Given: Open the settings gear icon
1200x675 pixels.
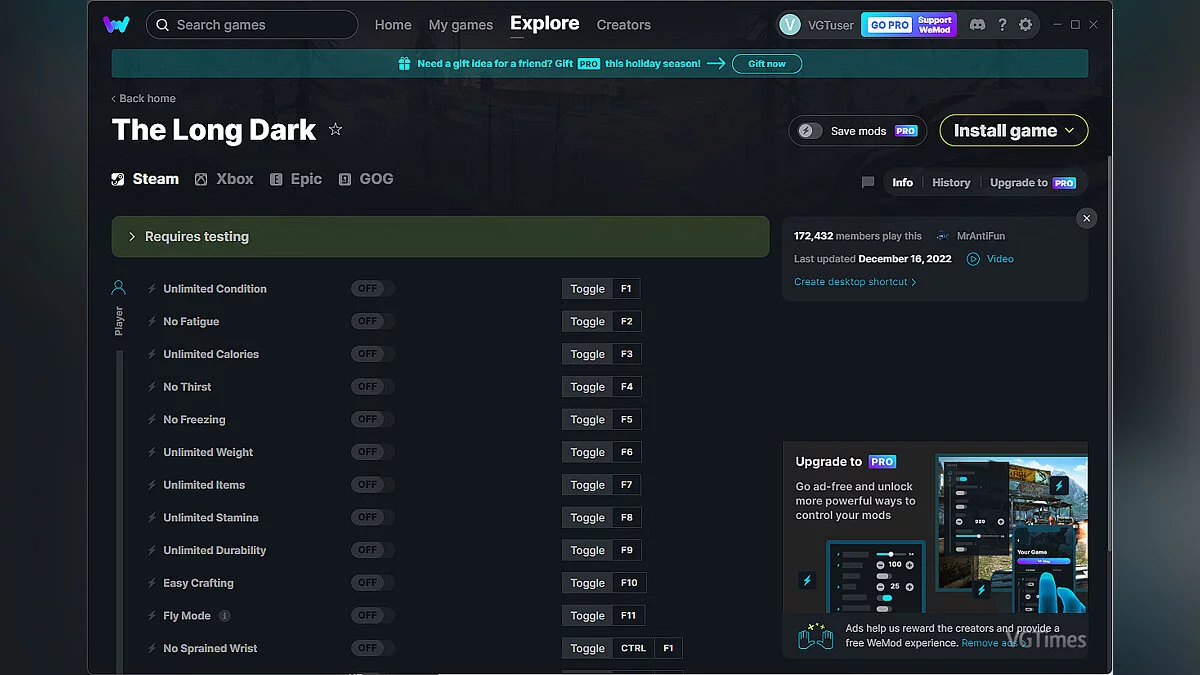Looking at the screenshot, I should (1027, 24).
